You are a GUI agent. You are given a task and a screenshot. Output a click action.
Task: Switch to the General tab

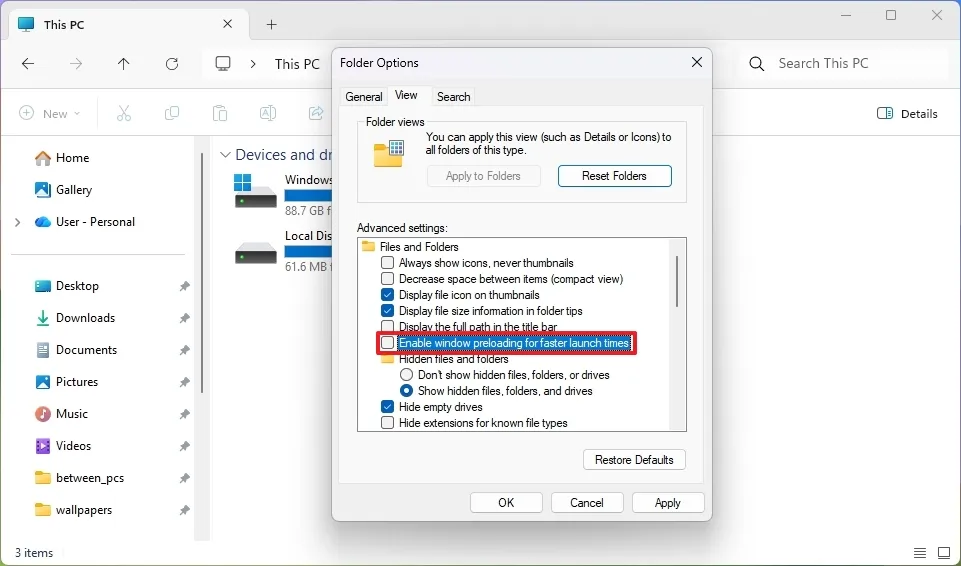click(364, 97)
